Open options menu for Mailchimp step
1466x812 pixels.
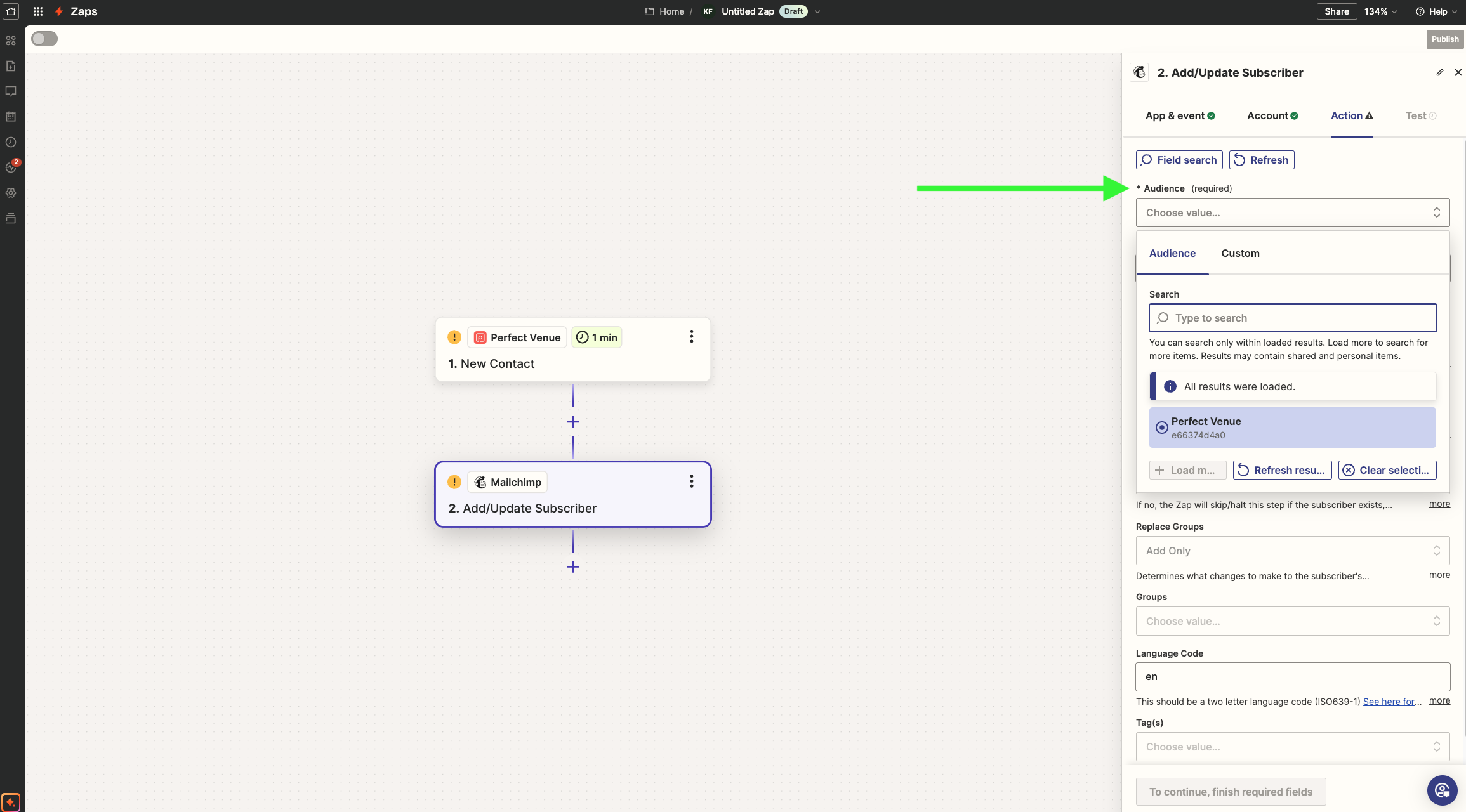point(692,481)
